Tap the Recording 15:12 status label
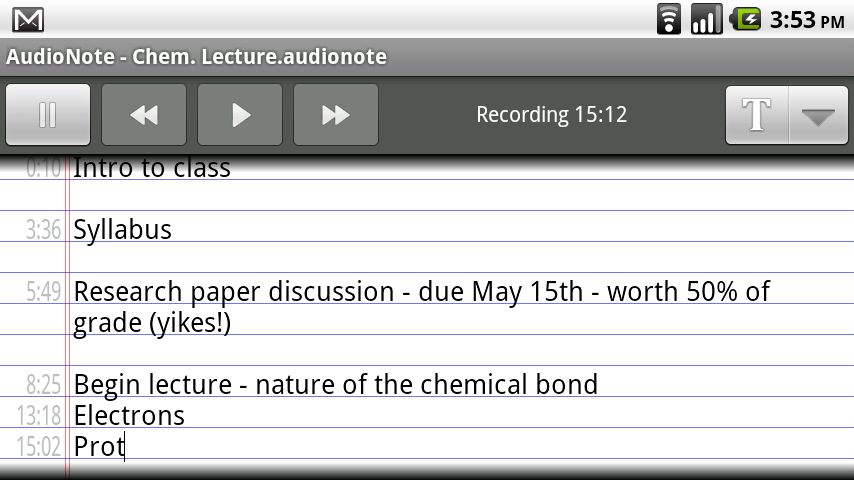The width and height of the screenshot is (854, 480). tap(551, 114)
